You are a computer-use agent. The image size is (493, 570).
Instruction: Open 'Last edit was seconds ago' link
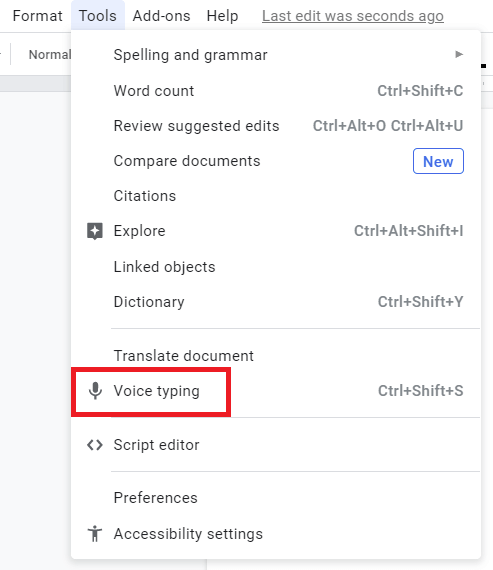[353, 16]
